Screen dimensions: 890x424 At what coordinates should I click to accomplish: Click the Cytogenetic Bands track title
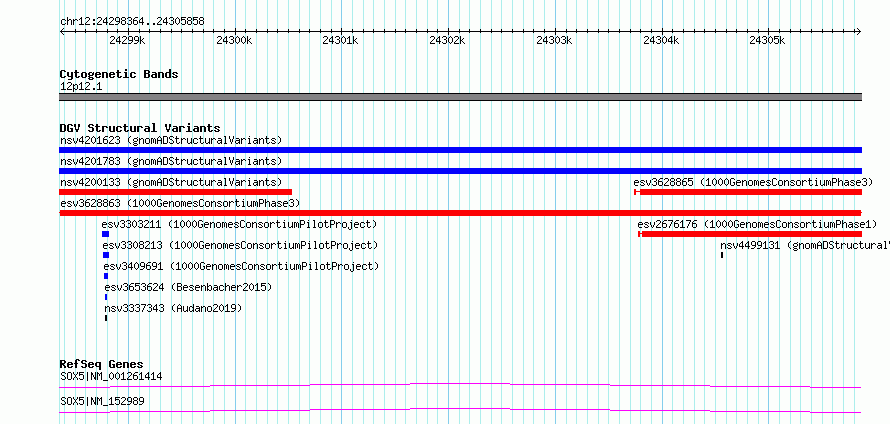119,74
